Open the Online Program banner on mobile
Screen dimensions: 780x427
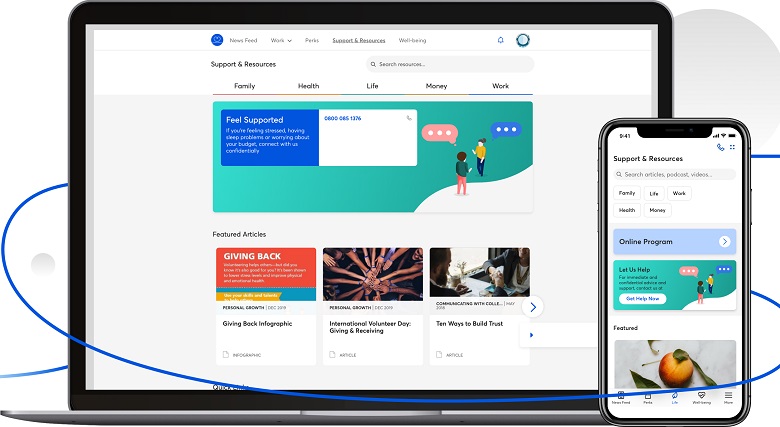[x=675, y=241]
